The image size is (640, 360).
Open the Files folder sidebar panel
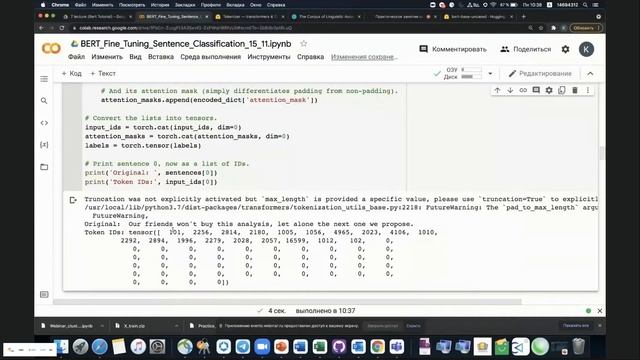(x=44, y=167)
